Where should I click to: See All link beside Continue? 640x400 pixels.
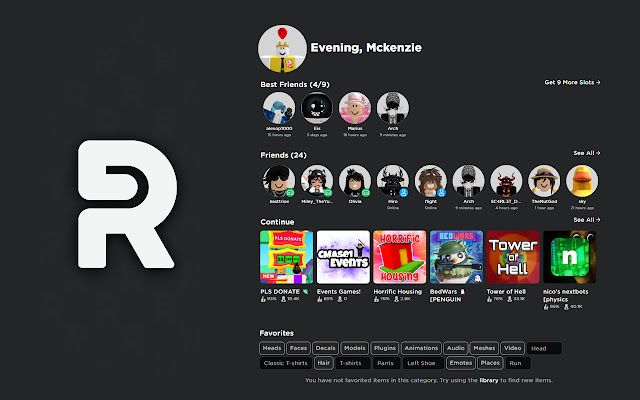point(587,220)
